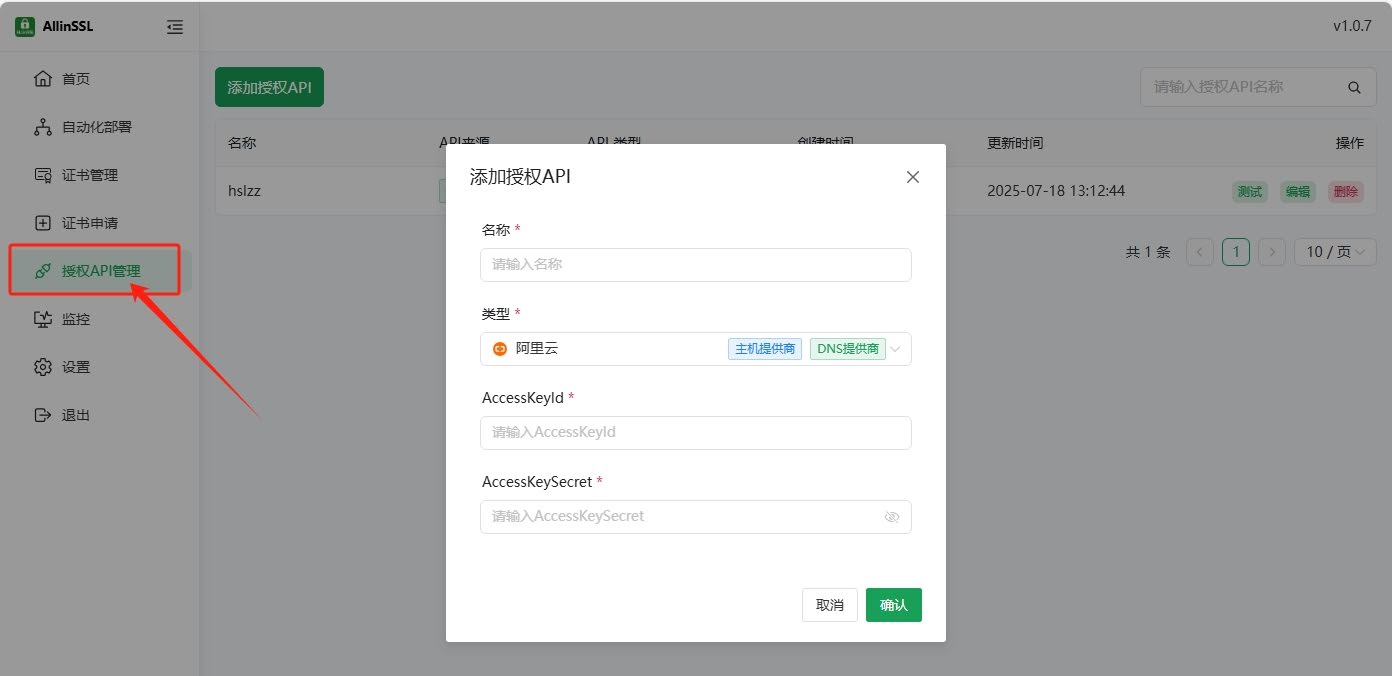The height and width of the screenshot is (676, 1392).
Task: Click into the AccessKeyId input field
Action: [x=695, y=433]
